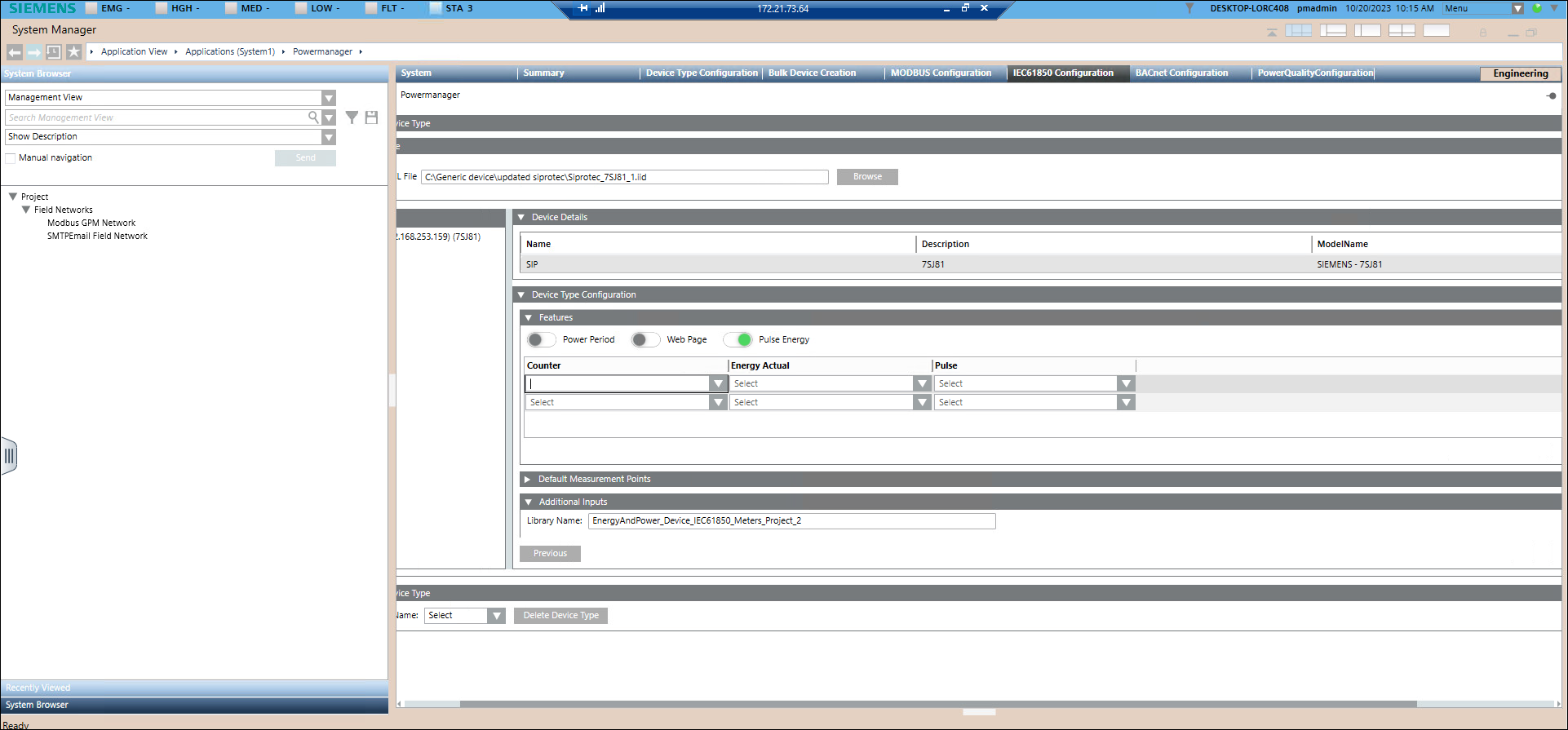The height and width of the screenshot is (730, 1568).
Task: Click the magnifier icon in search box
Action: point(313,117)
